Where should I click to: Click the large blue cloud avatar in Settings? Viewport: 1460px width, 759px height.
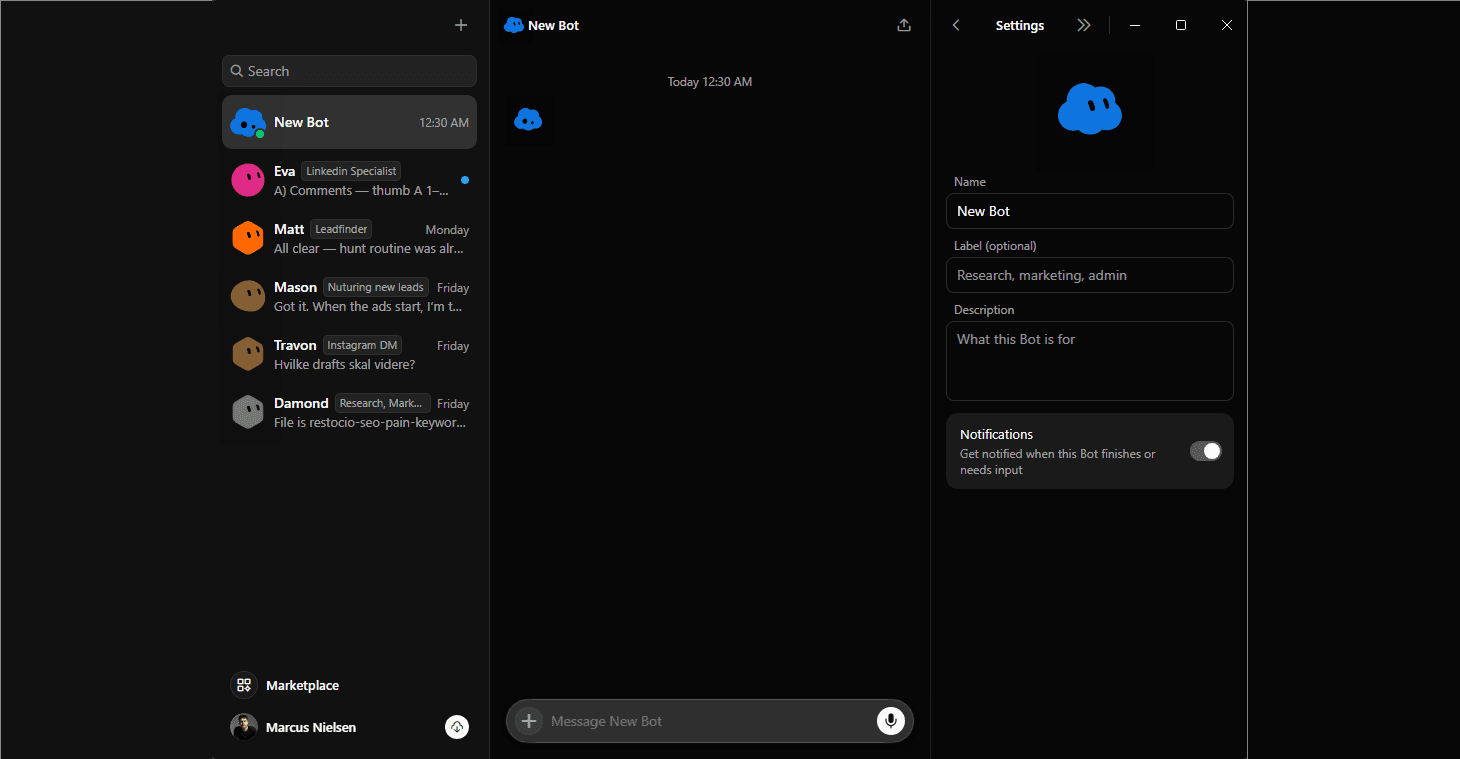point(1090,109)
